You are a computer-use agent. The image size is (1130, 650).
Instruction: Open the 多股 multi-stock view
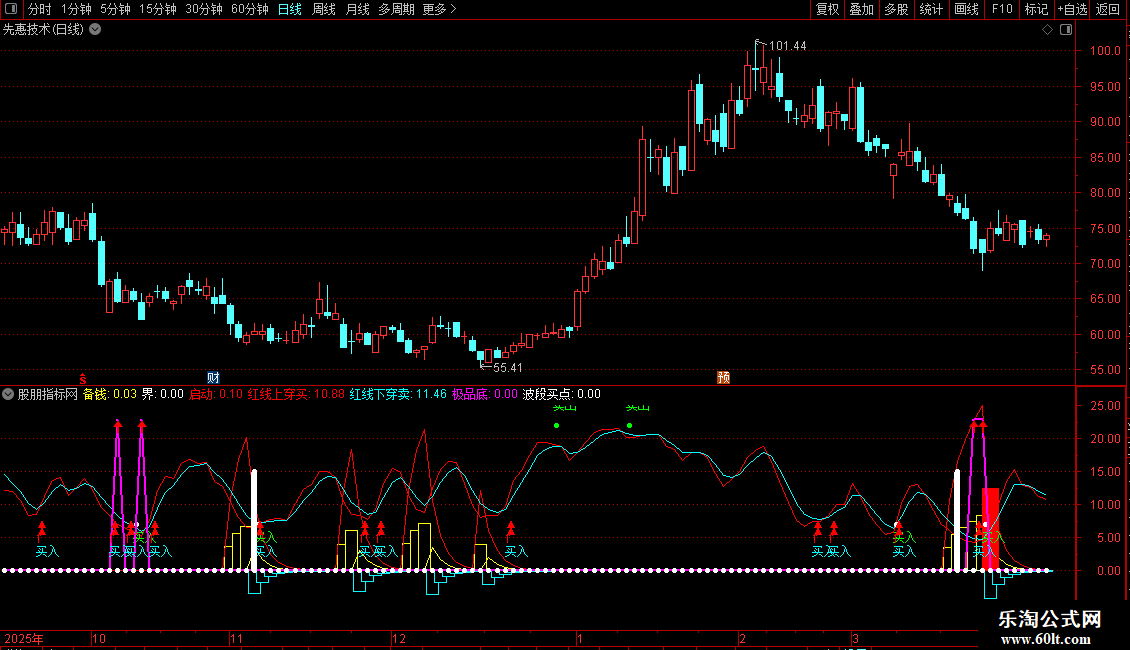896,9
